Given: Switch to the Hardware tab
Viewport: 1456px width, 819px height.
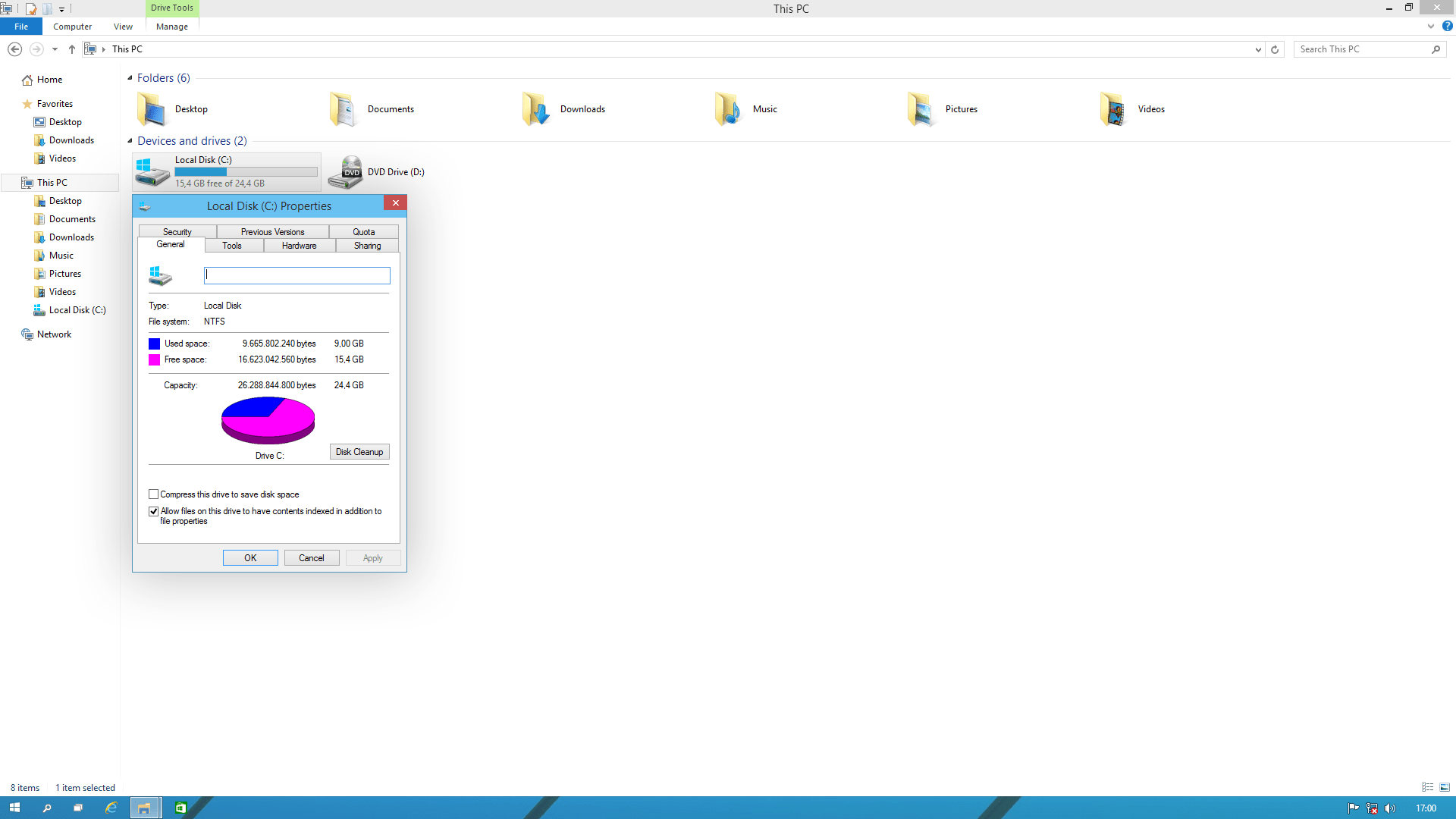Looking at the screenshot, I should (299, 246).
